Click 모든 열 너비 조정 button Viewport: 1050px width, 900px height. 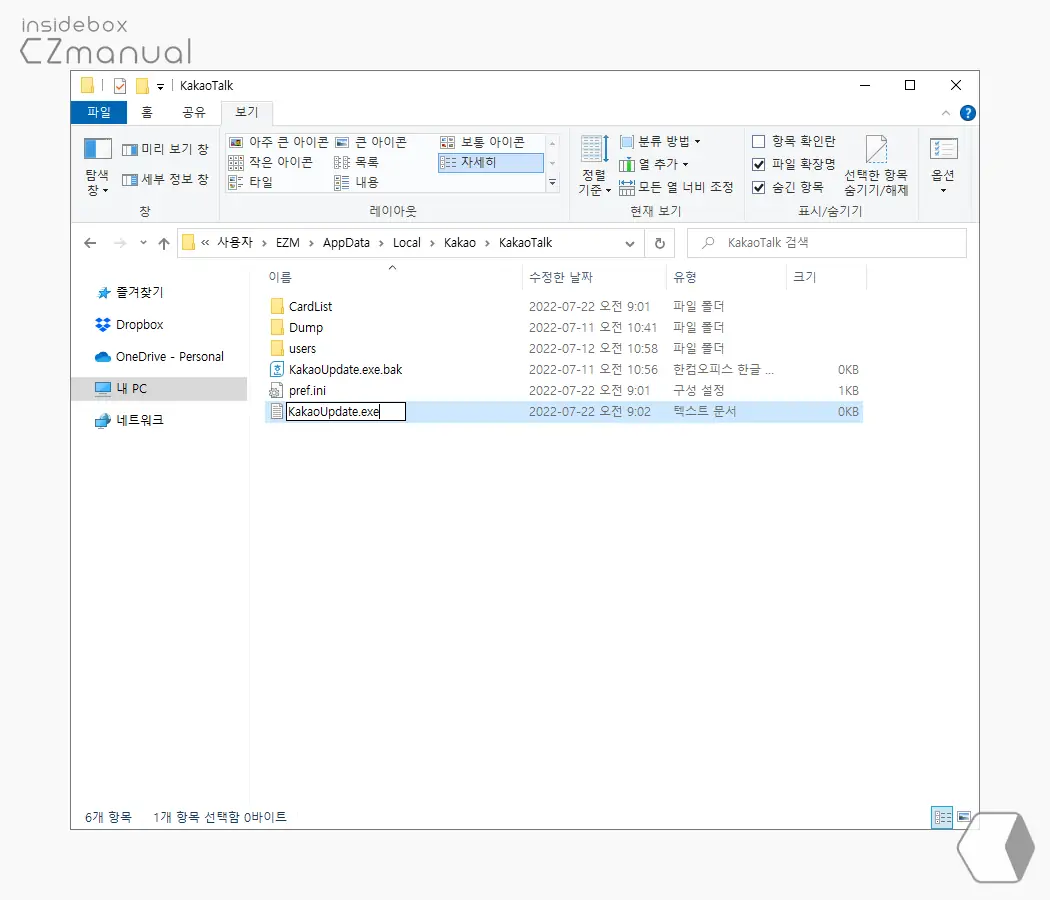[676, 187]
